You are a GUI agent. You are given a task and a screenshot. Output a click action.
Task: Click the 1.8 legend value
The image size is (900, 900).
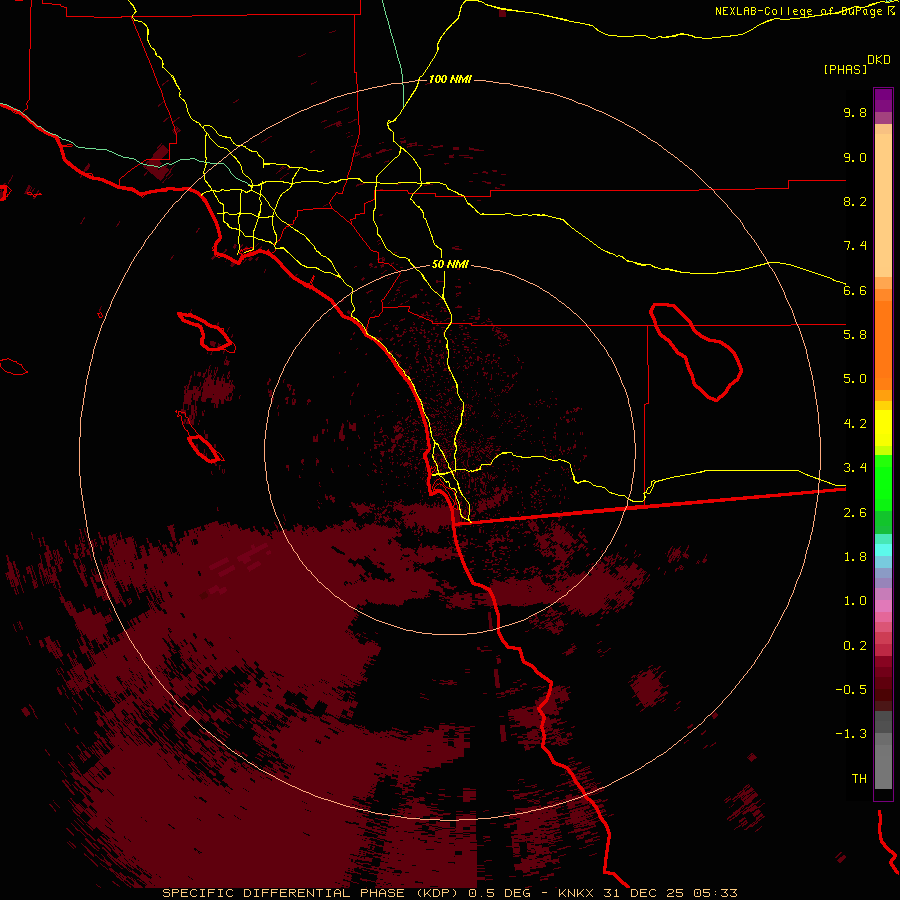point(855,557)
